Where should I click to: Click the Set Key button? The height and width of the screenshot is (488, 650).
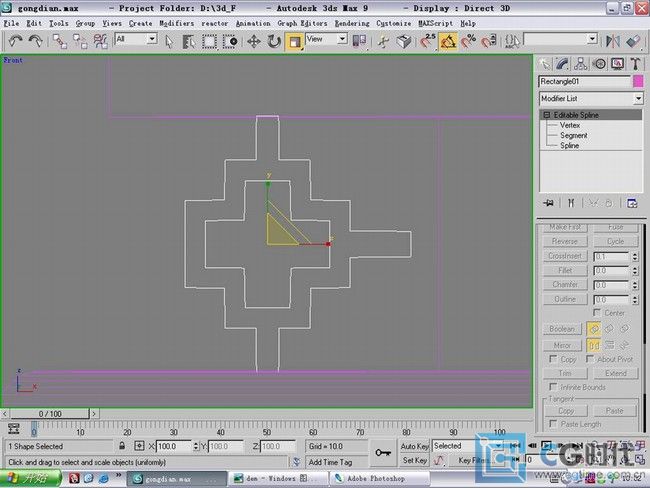pyautogui.click(x=414, y=460)
